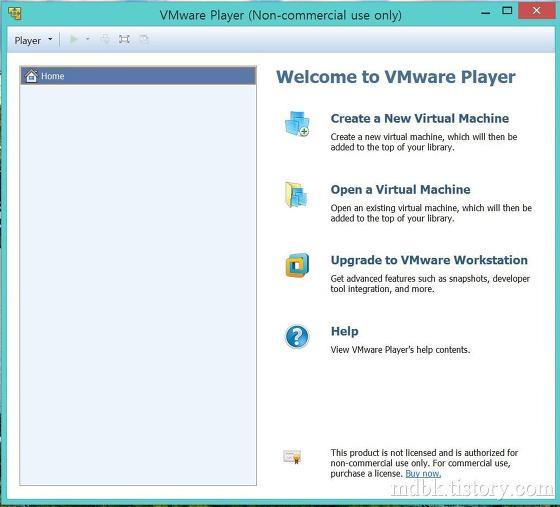Screen dimensions: 560x507
Task: Open the Player menu
Action: click(x=33, y=40)
